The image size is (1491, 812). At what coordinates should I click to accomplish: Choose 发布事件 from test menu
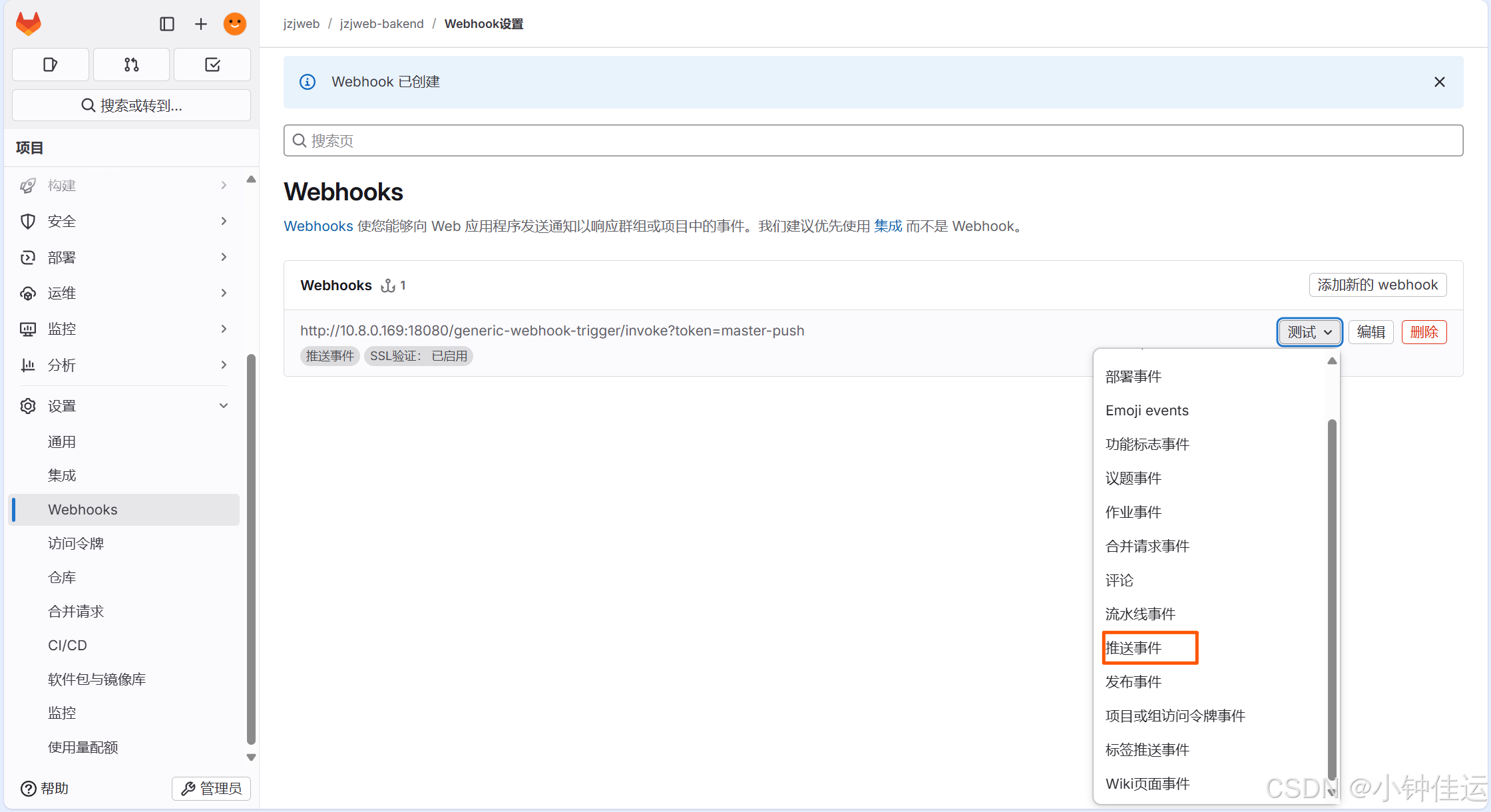(1210, 682)
